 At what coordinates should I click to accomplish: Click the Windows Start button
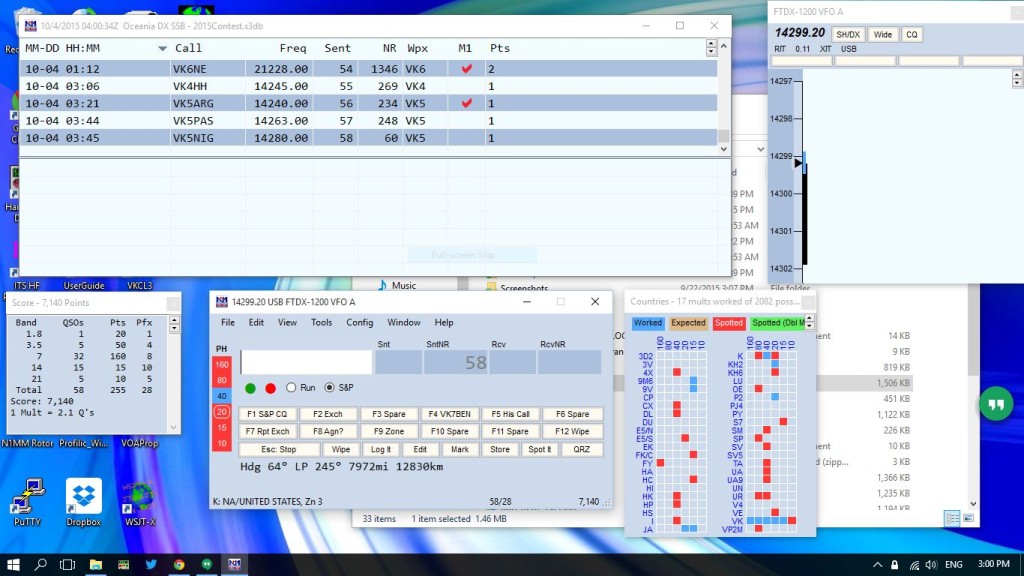[13, 564]
